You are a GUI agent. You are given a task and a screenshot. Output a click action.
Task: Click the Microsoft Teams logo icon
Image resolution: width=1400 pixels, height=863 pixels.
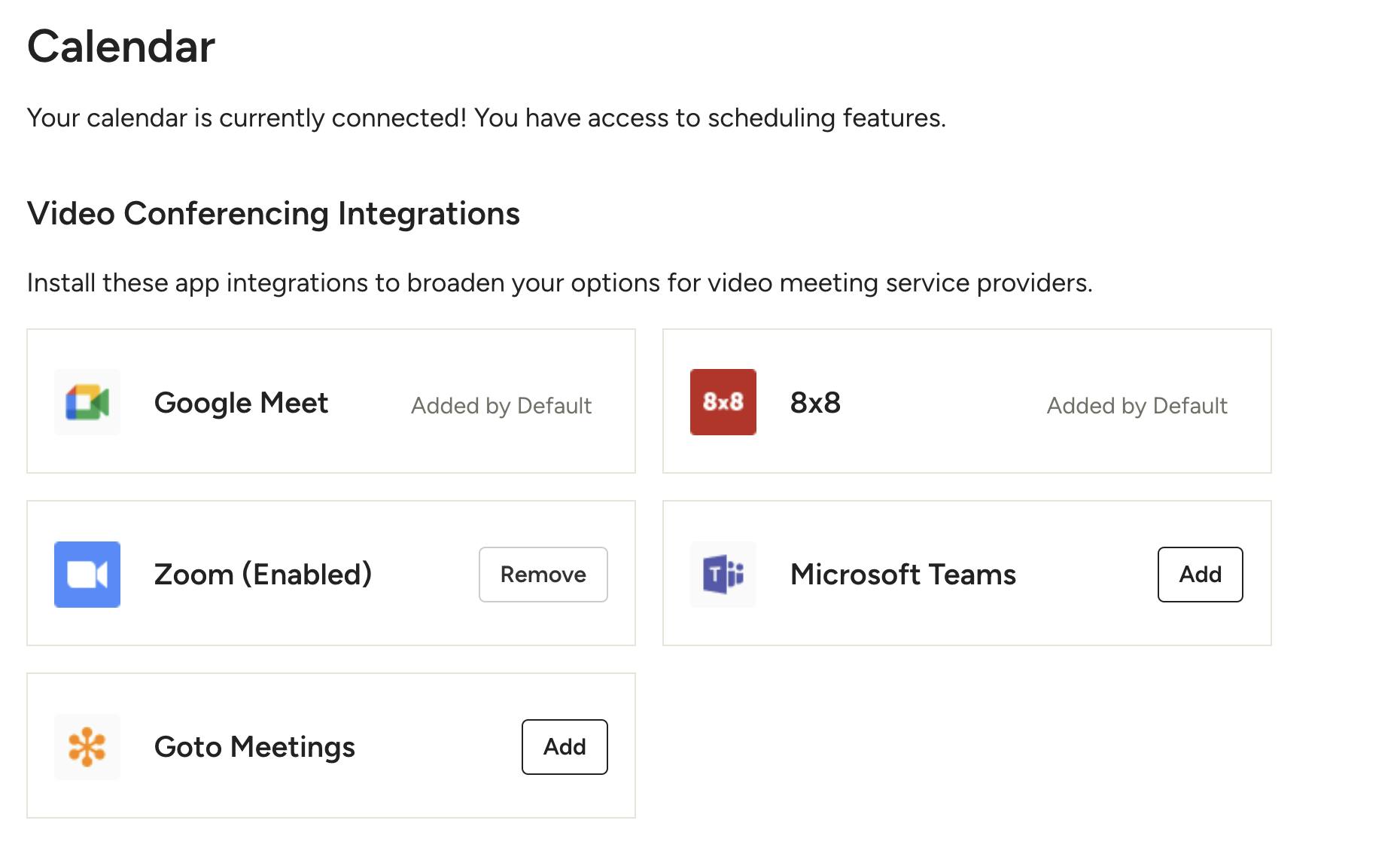(723, 575)
